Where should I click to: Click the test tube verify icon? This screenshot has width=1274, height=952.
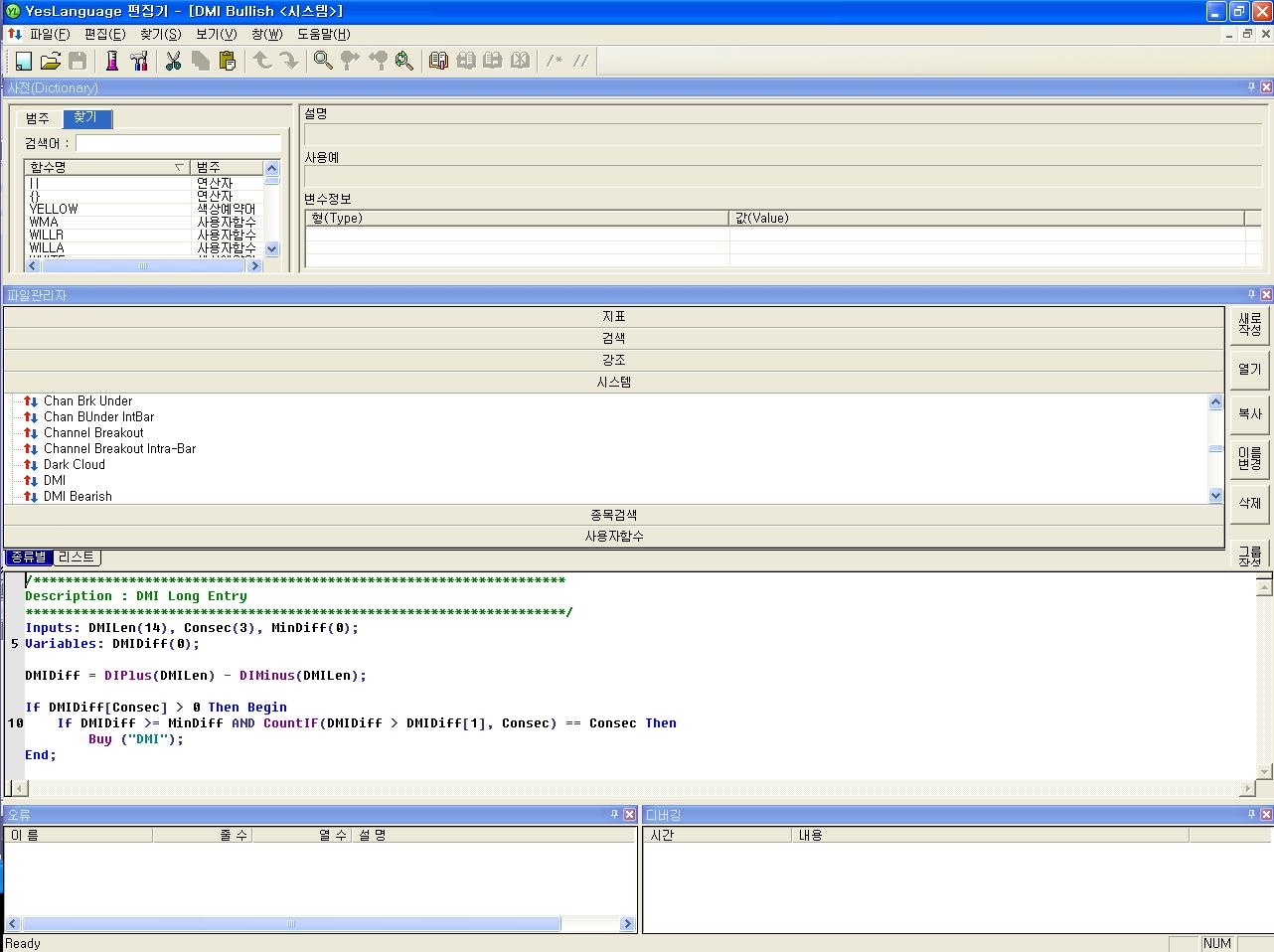(111, 61)
